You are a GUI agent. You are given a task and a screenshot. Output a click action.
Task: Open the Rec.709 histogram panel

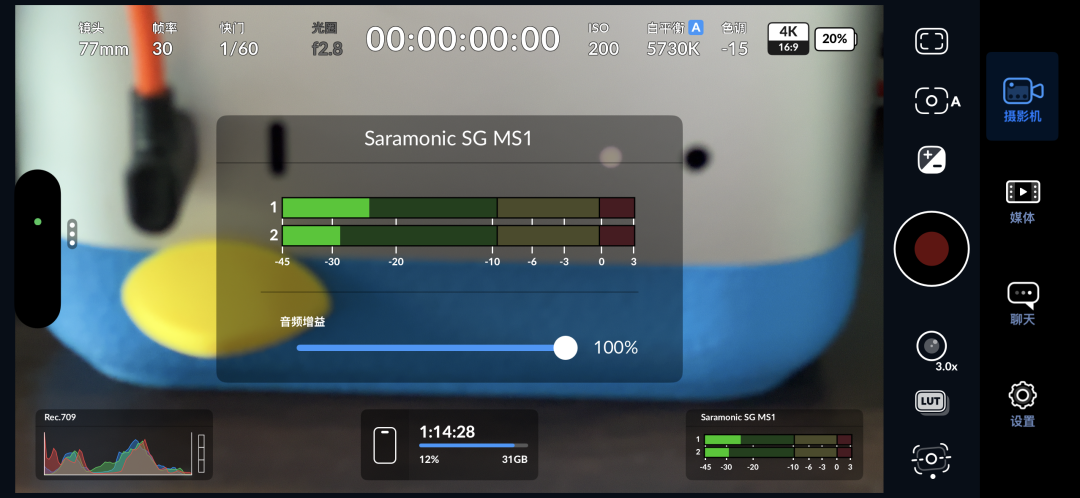click(x=124, y=444)
